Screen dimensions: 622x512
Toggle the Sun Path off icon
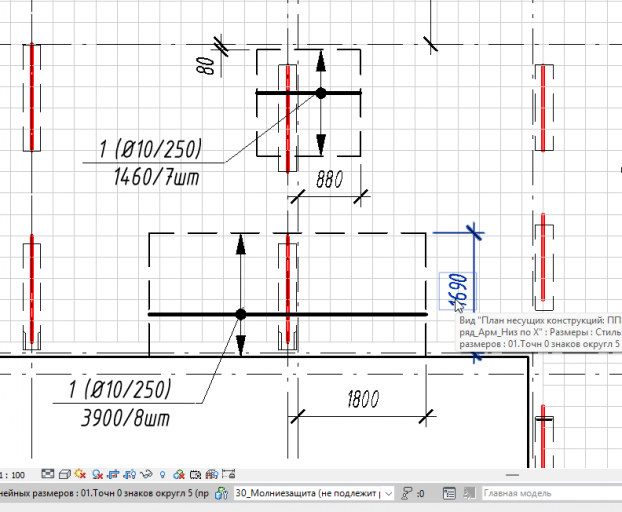[80, 474]
